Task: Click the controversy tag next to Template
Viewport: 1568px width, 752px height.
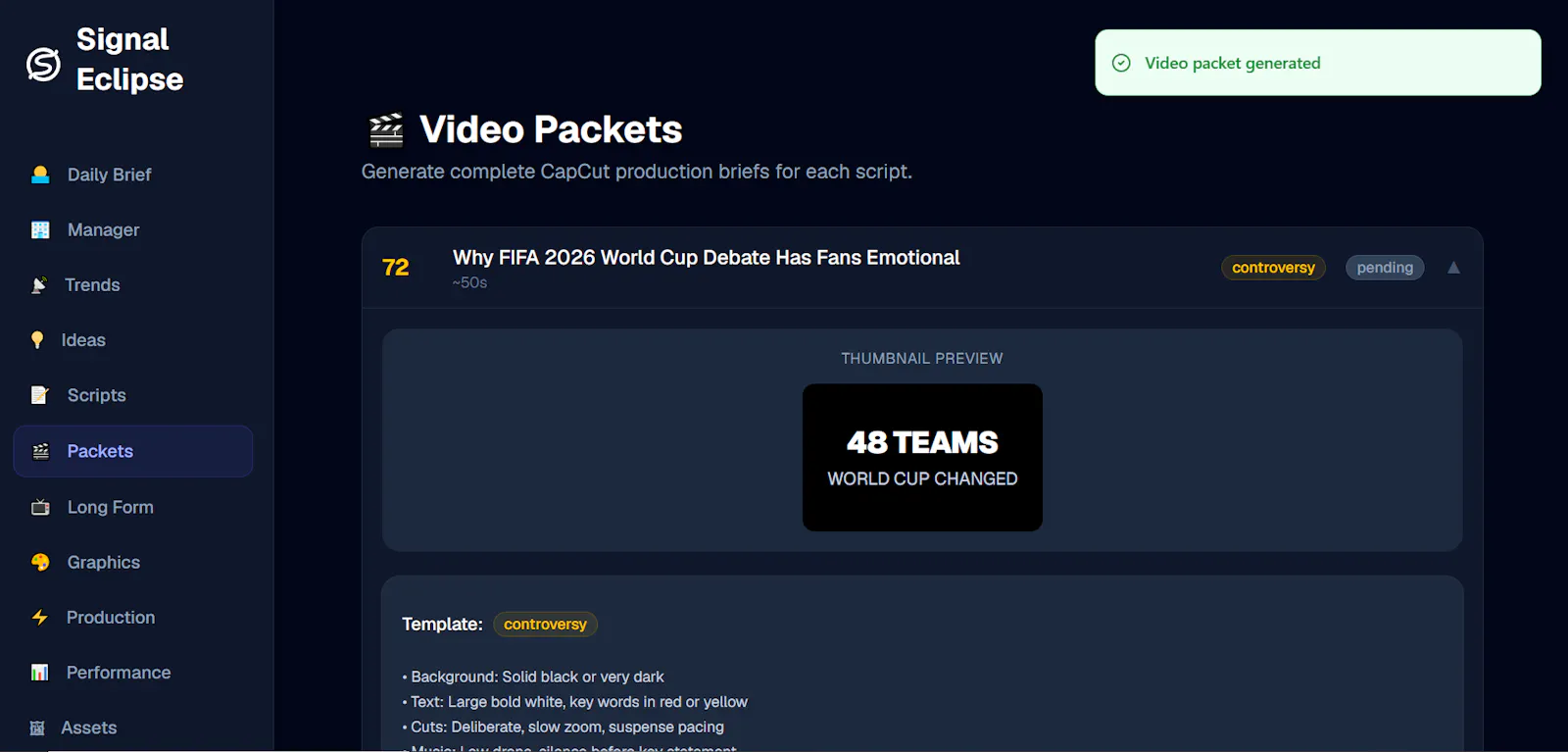Action: 545,625
